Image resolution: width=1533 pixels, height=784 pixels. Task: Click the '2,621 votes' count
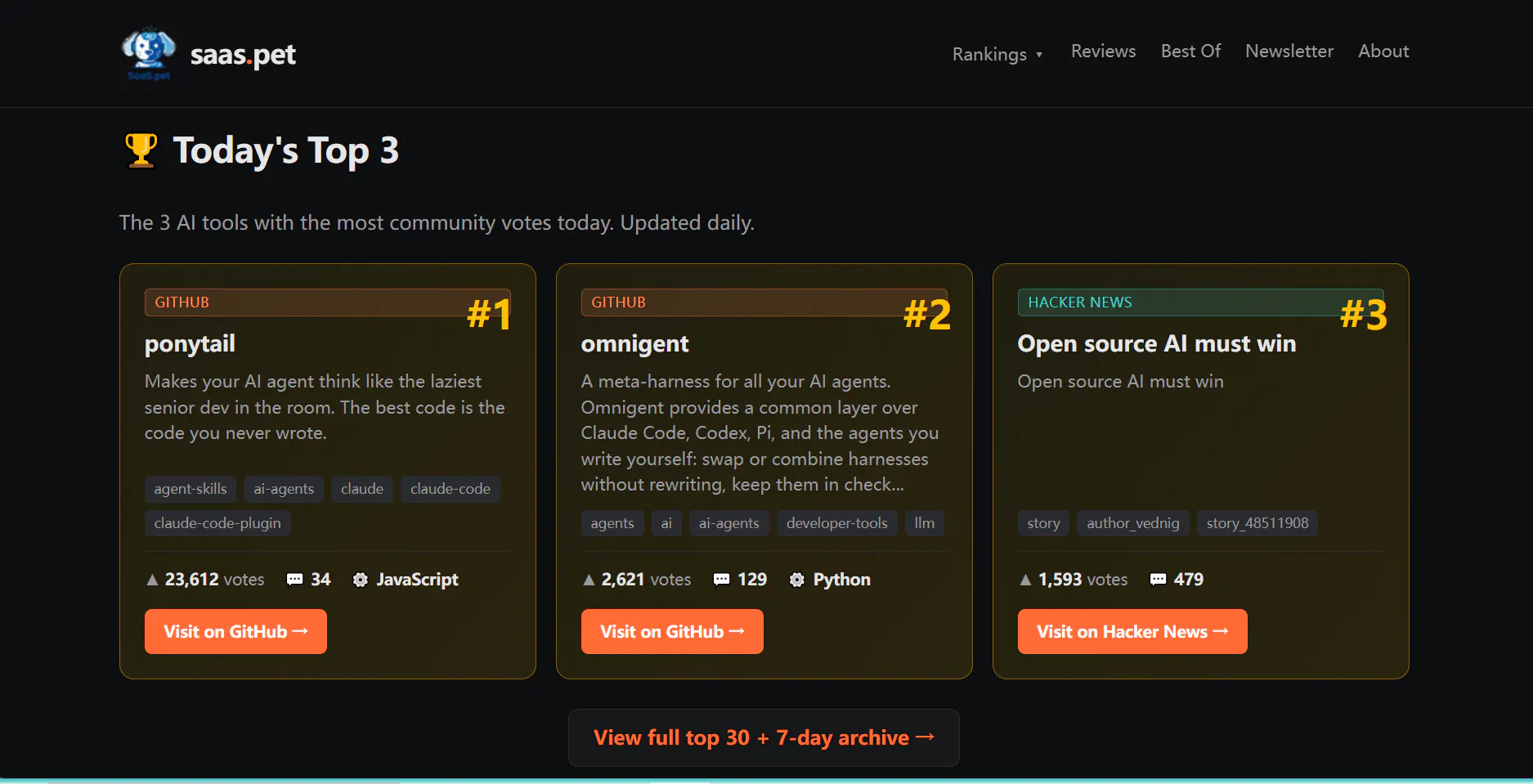tap(646, 580)
